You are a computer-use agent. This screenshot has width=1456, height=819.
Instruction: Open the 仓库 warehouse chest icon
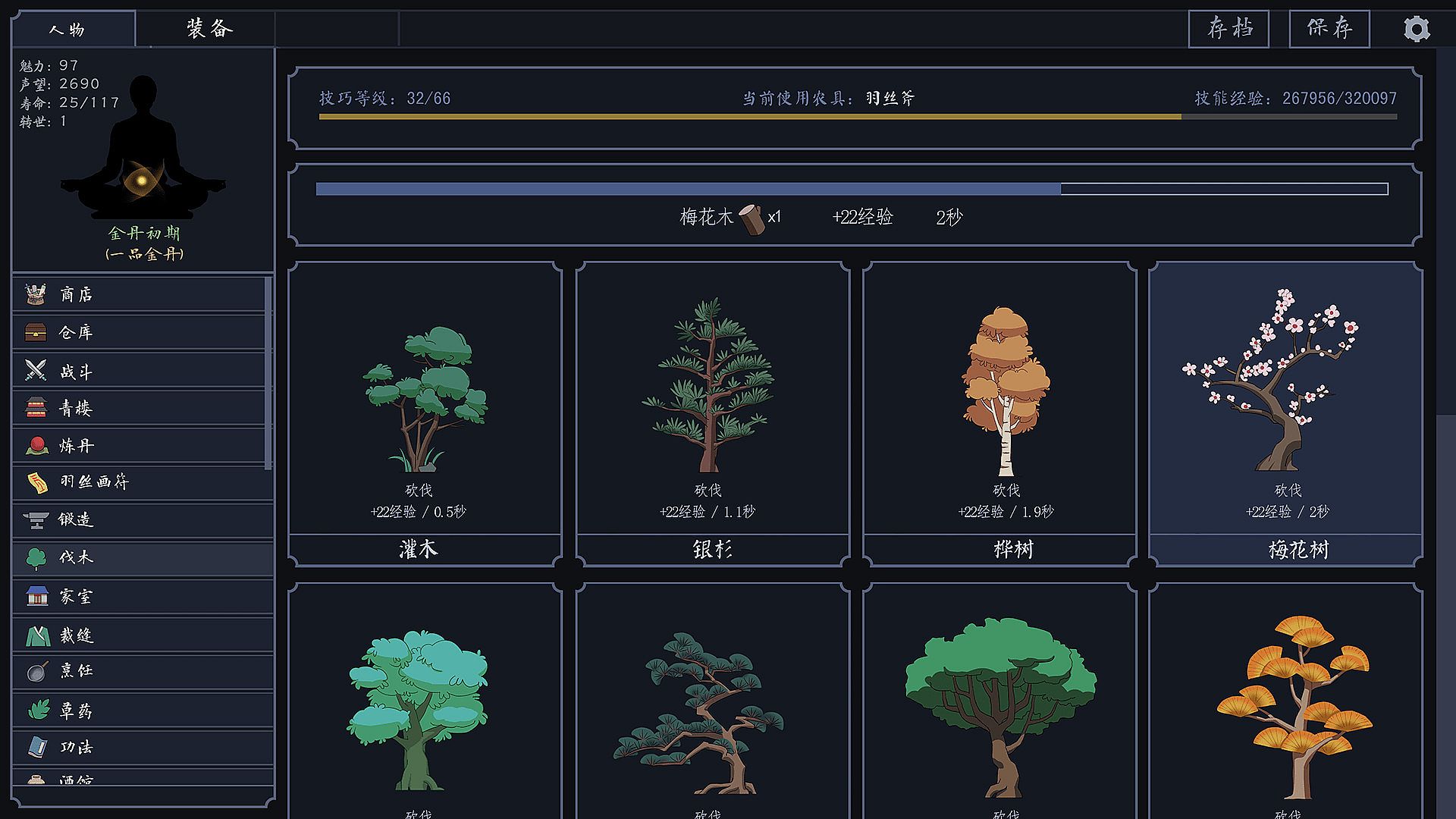click(36, 332)
